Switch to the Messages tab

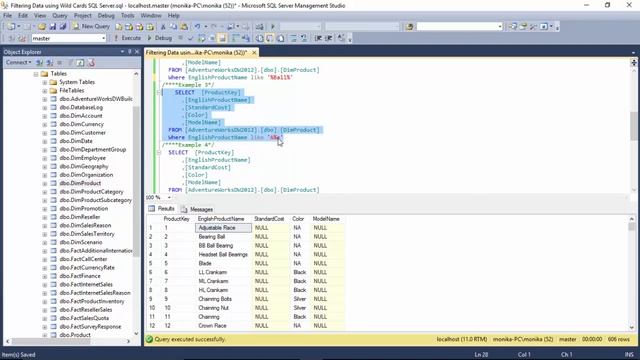click(197, 209)
